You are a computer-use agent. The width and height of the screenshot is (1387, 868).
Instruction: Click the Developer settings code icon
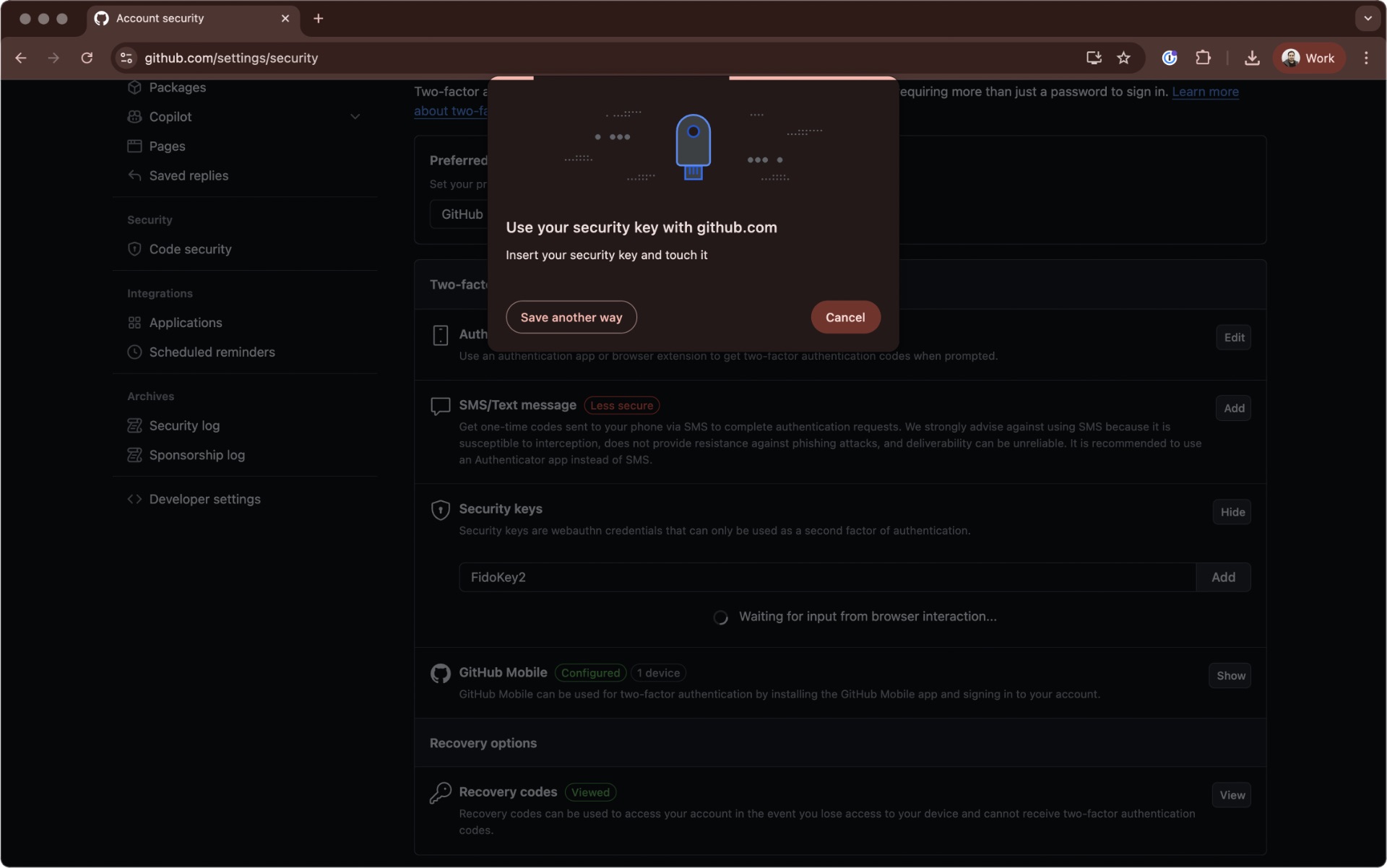coord(134,499)
